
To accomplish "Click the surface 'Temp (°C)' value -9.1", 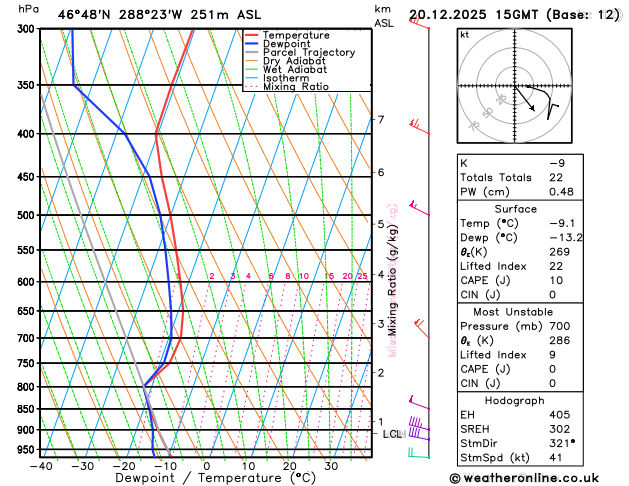I will click(562, 223).
